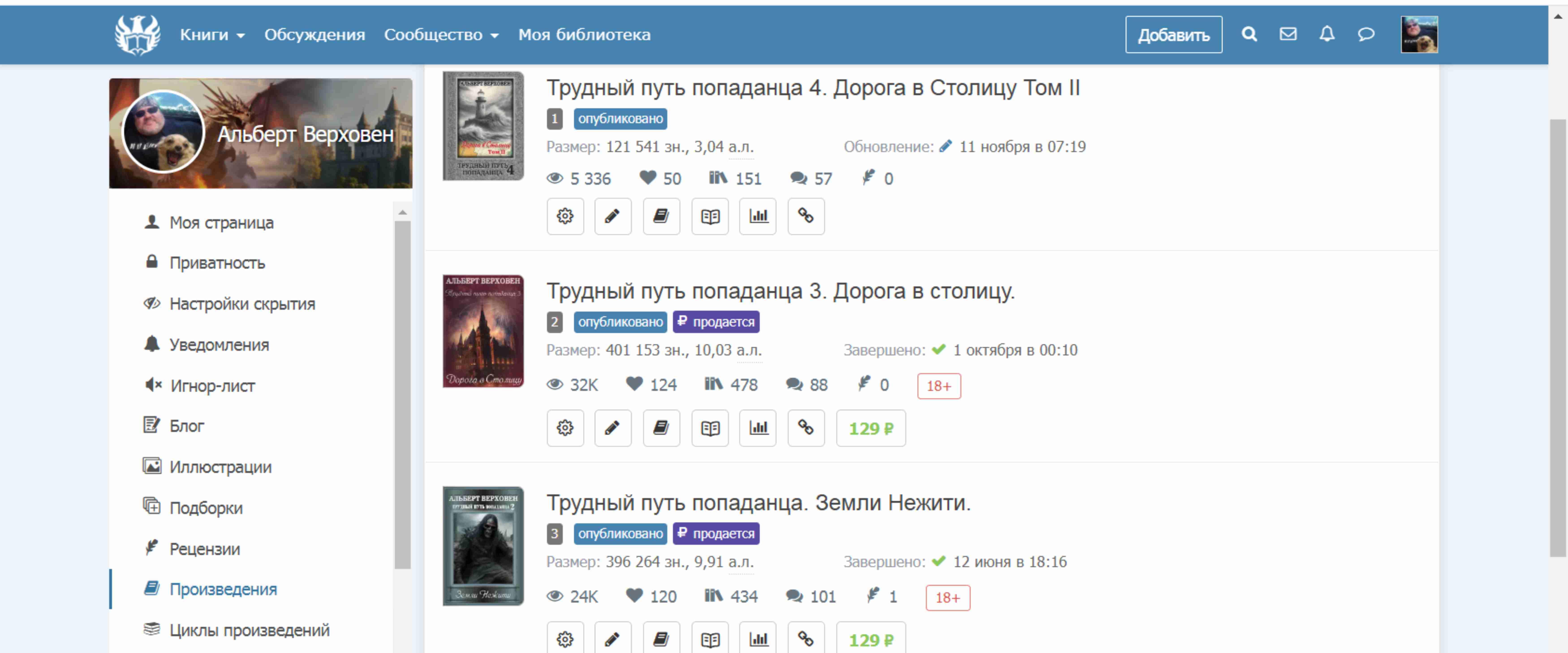Open the user avatar menu in the header

coord(1419,35)
